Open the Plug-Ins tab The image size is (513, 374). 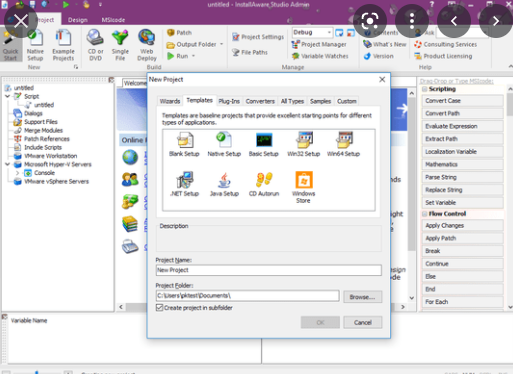click(x=229, y=101)
